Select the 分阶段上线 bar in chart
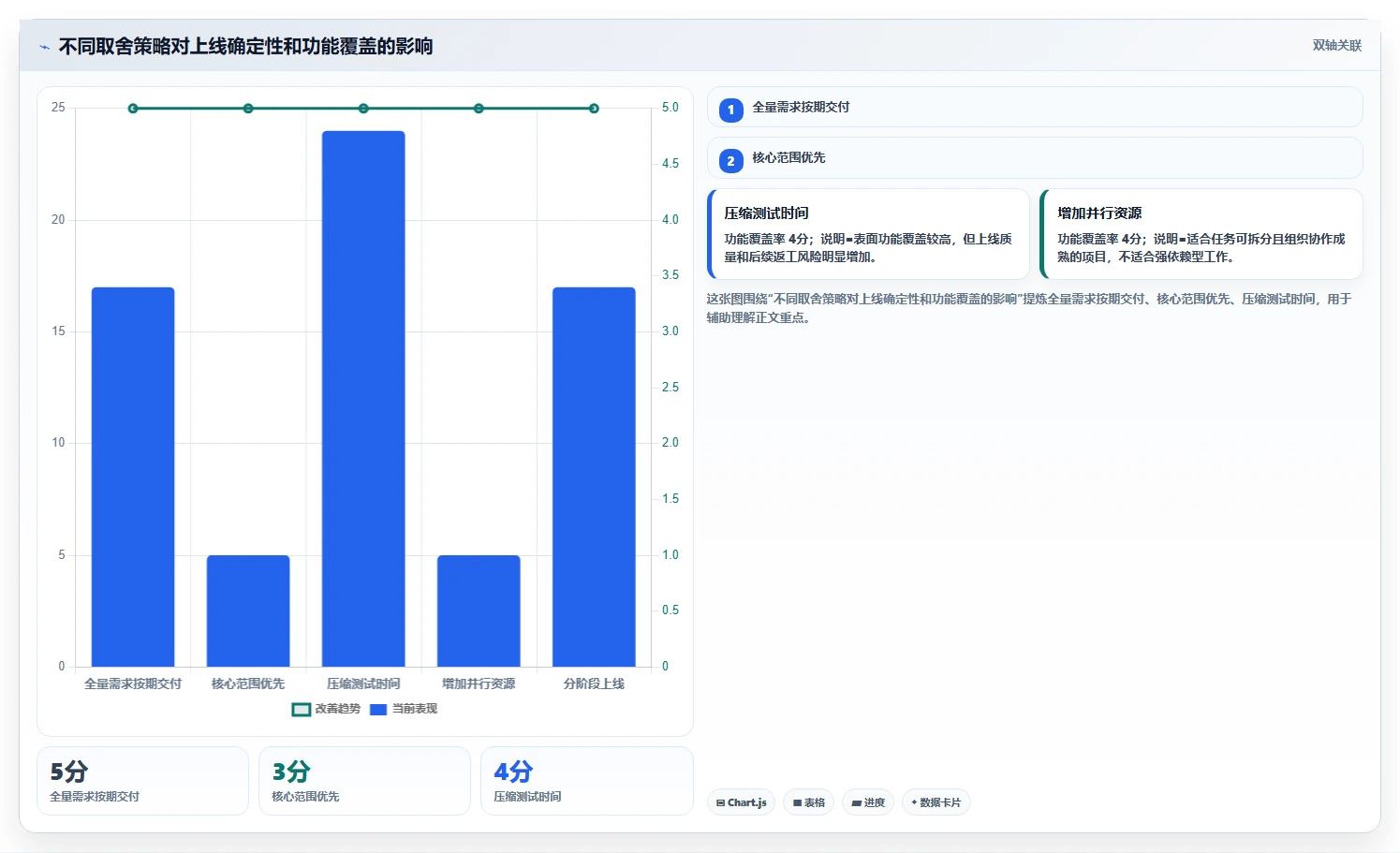The image size is (1400, 853). [594, 477]
